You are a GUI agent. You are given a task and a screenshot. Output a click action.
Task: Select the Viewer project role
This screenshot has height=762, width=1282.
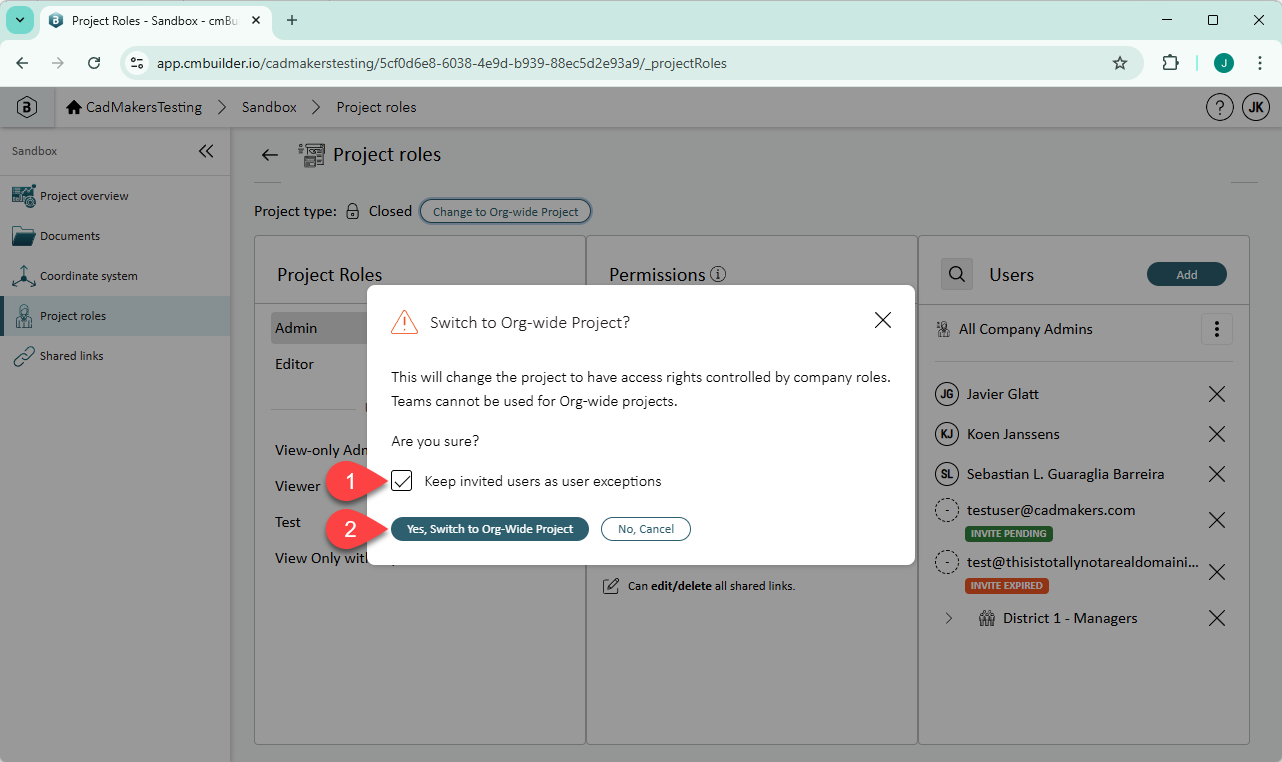(298, 486)
